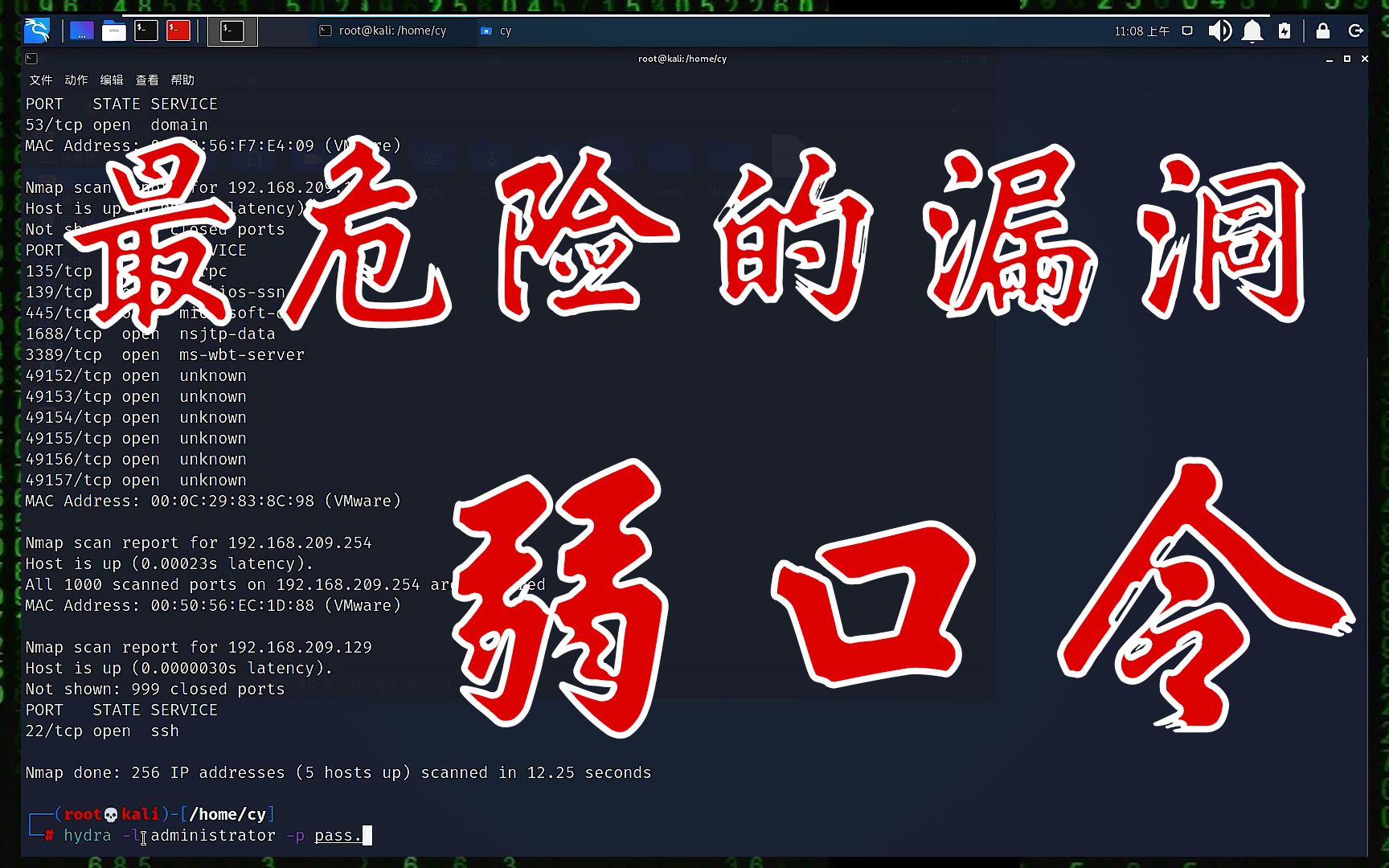Screen dimensions: 1389x868
Task: Open the 查看 menu
Action: pyautogui.click(x=146, y=80)
